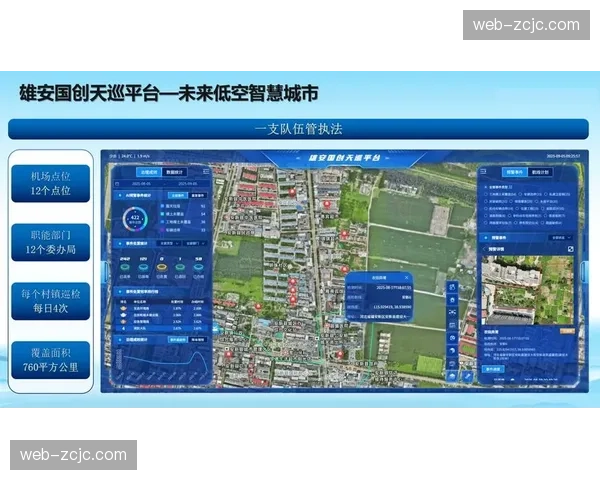The image size is (600, 480).
Task: Open the first dropdown in 事件处置统计 header
Action: pyautogui.click(x=169, y=243)
